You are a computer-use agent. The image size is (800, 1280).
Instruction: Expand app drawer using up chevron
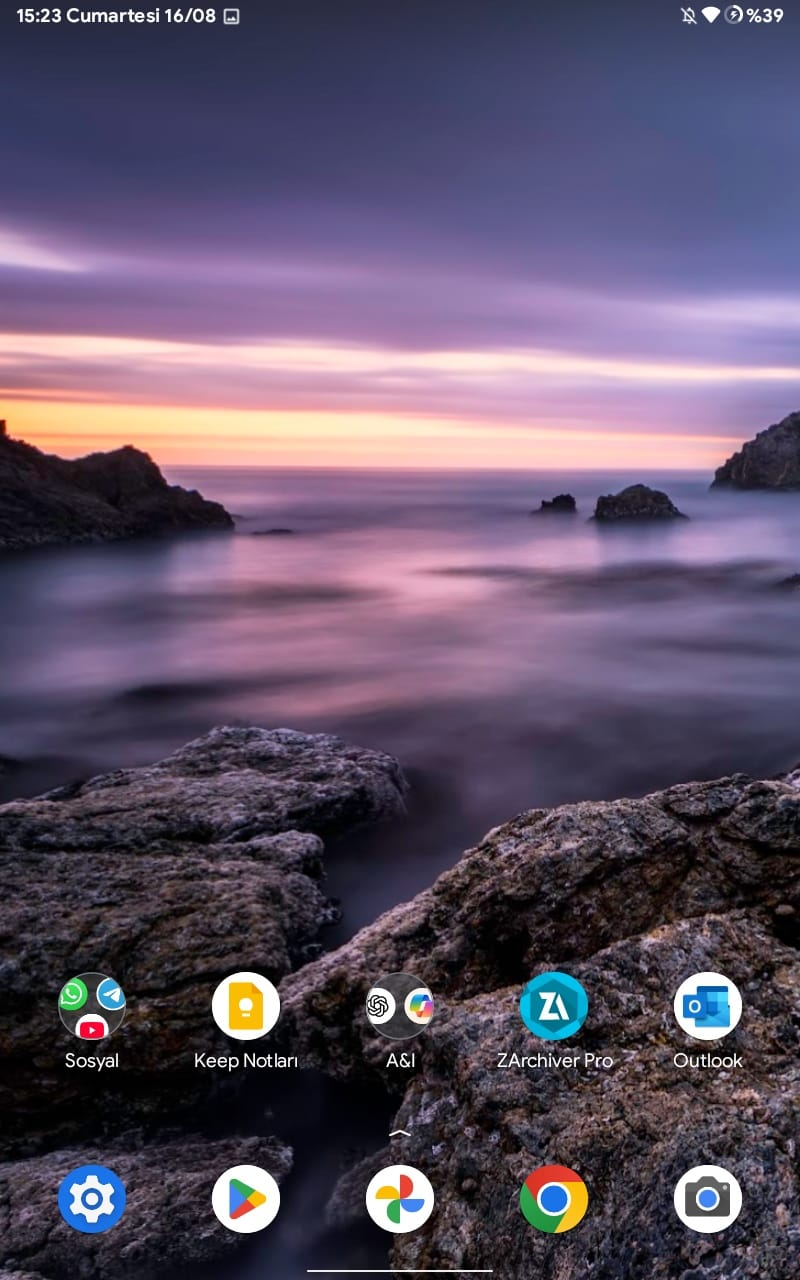[400, 1133]
